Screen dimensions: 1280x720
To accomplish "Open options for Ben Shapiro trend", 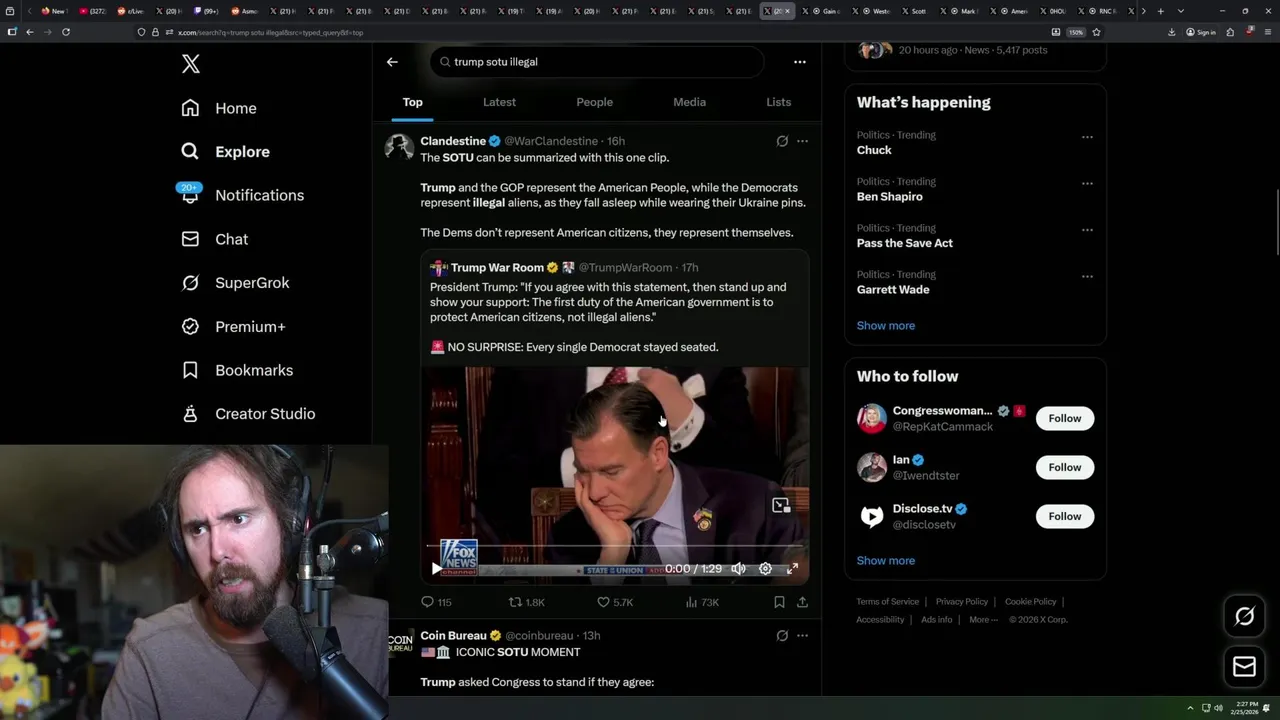I will [x=1087, y=184].
